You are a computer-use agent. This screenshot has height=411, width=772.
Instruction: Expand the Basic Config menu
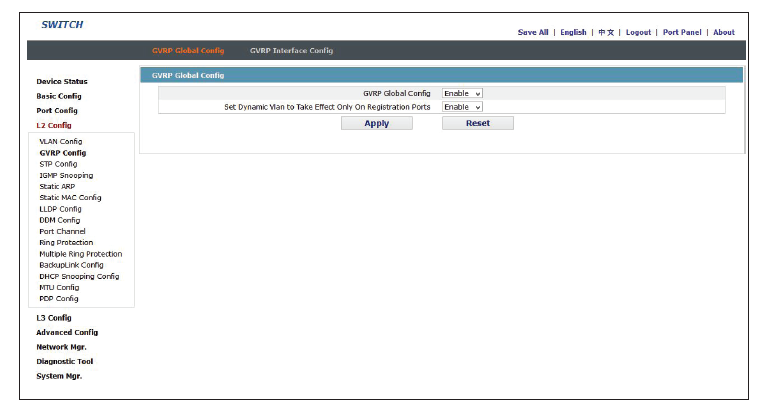click(59, 96)
